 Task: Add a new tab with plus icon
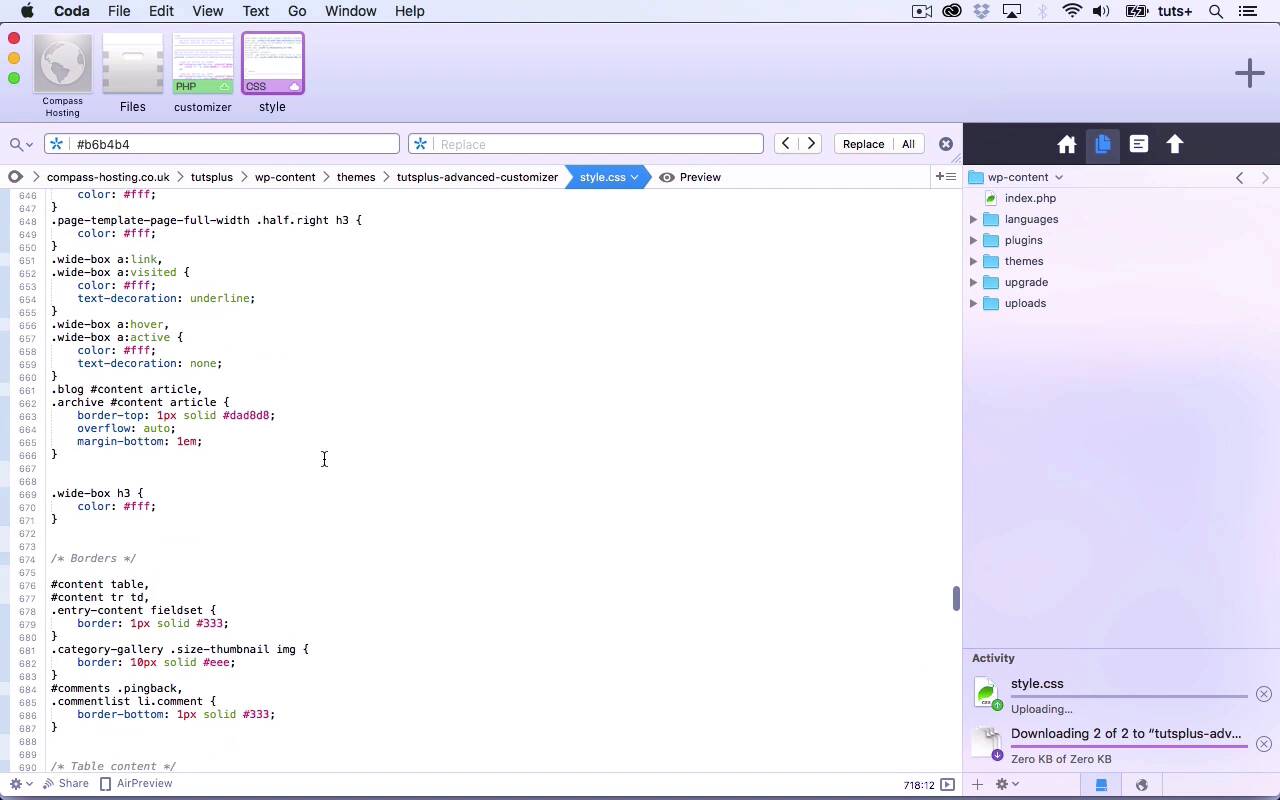pyautogui.click(x=1249, y=73)
